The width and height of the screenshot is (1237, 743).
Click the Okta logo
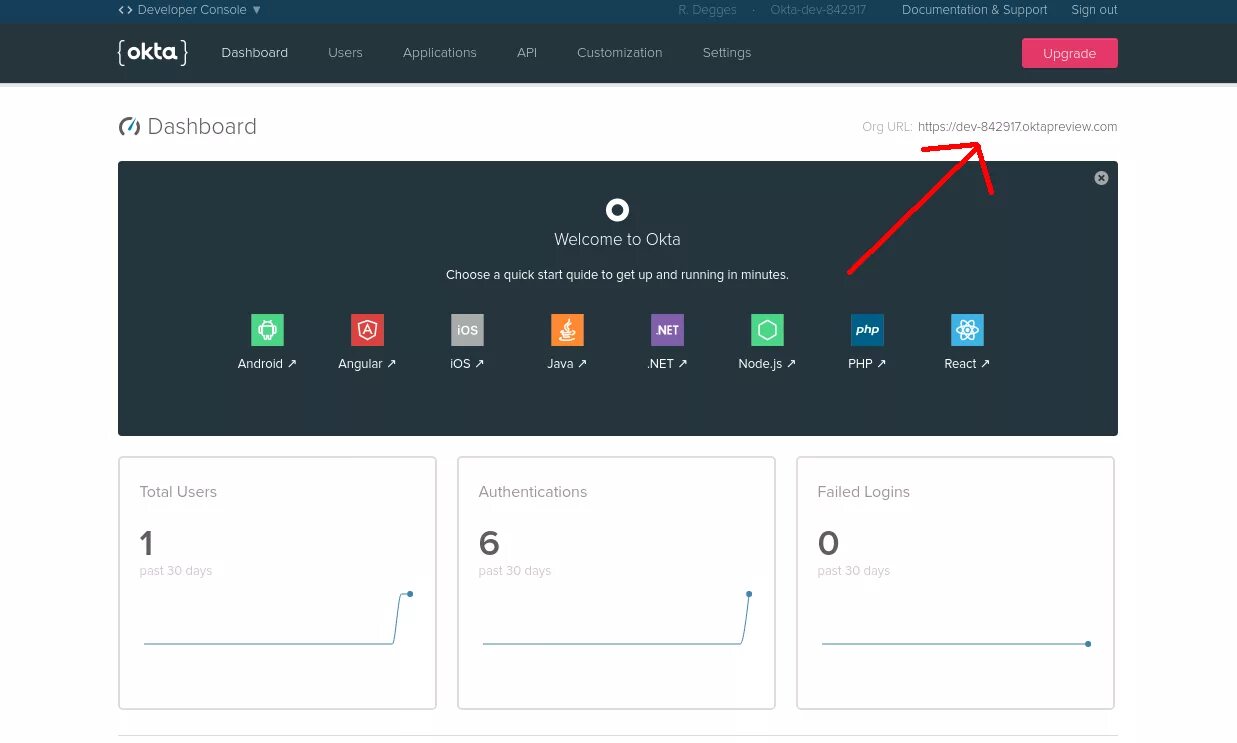[152, 52]
